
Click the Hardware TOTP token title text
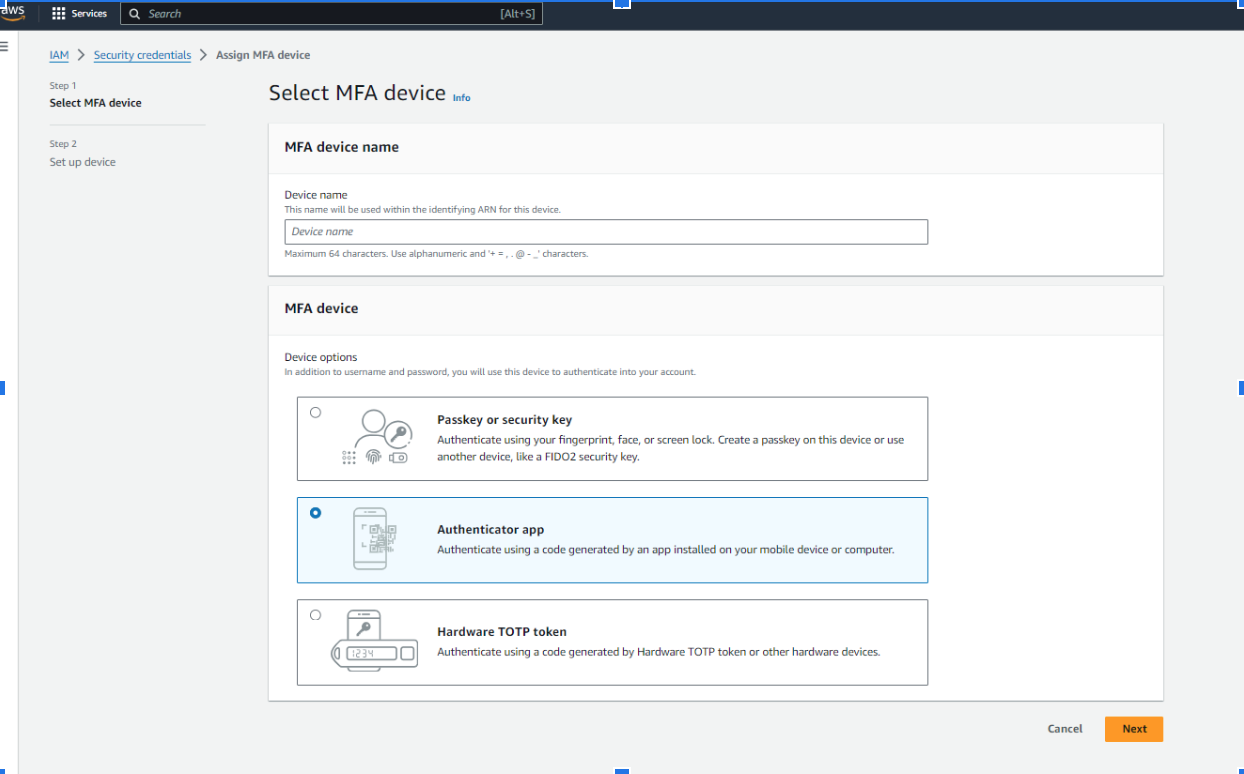click(502, 632)
